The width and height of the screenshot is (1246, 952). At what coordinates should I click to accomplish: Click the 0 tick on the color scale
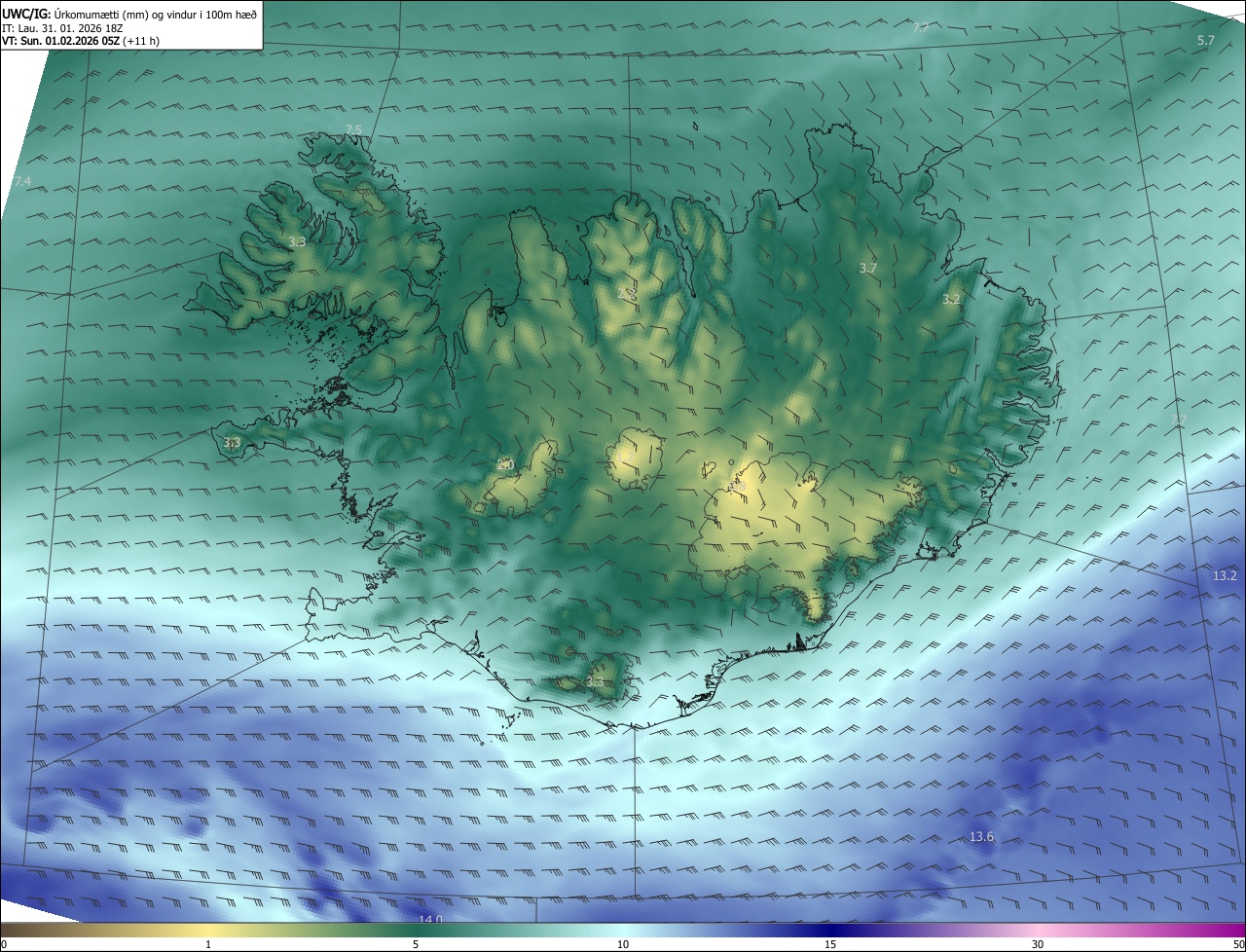point(4,944)
